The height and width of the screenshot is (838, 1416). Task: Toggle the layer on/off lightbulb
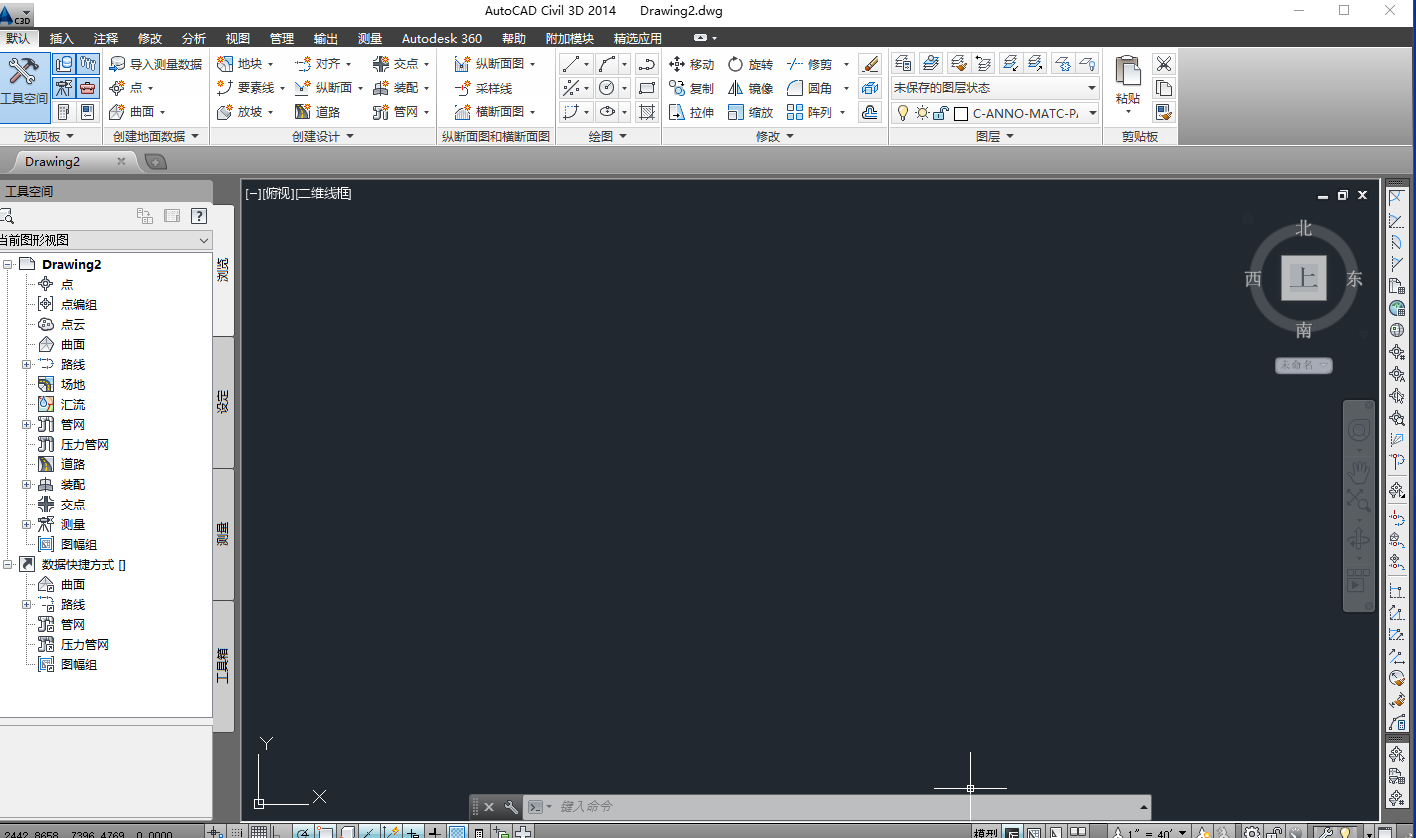tap(903, 113)
